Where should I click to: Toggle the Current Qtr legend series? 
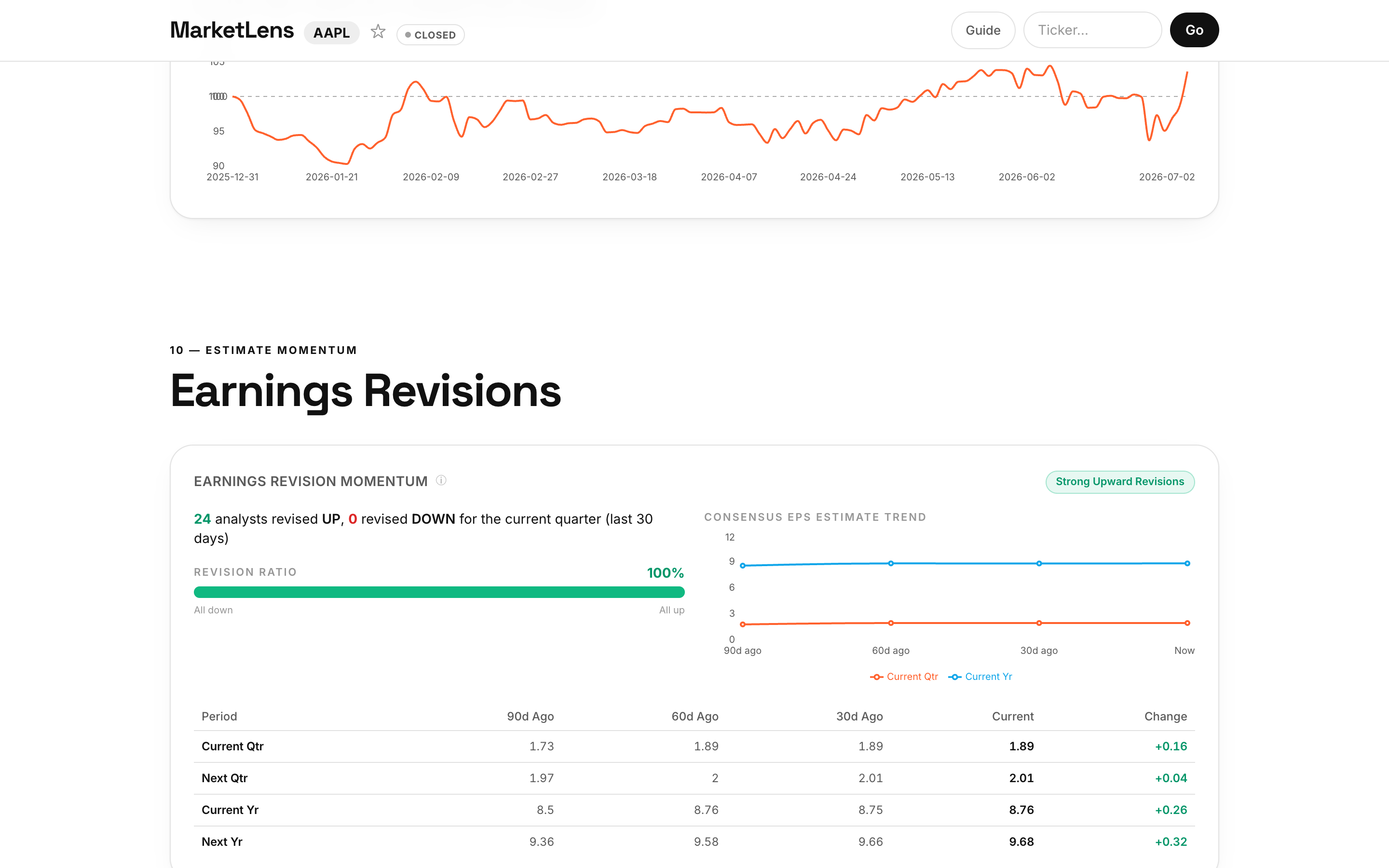pyautogui.click(x=904, y=676)
